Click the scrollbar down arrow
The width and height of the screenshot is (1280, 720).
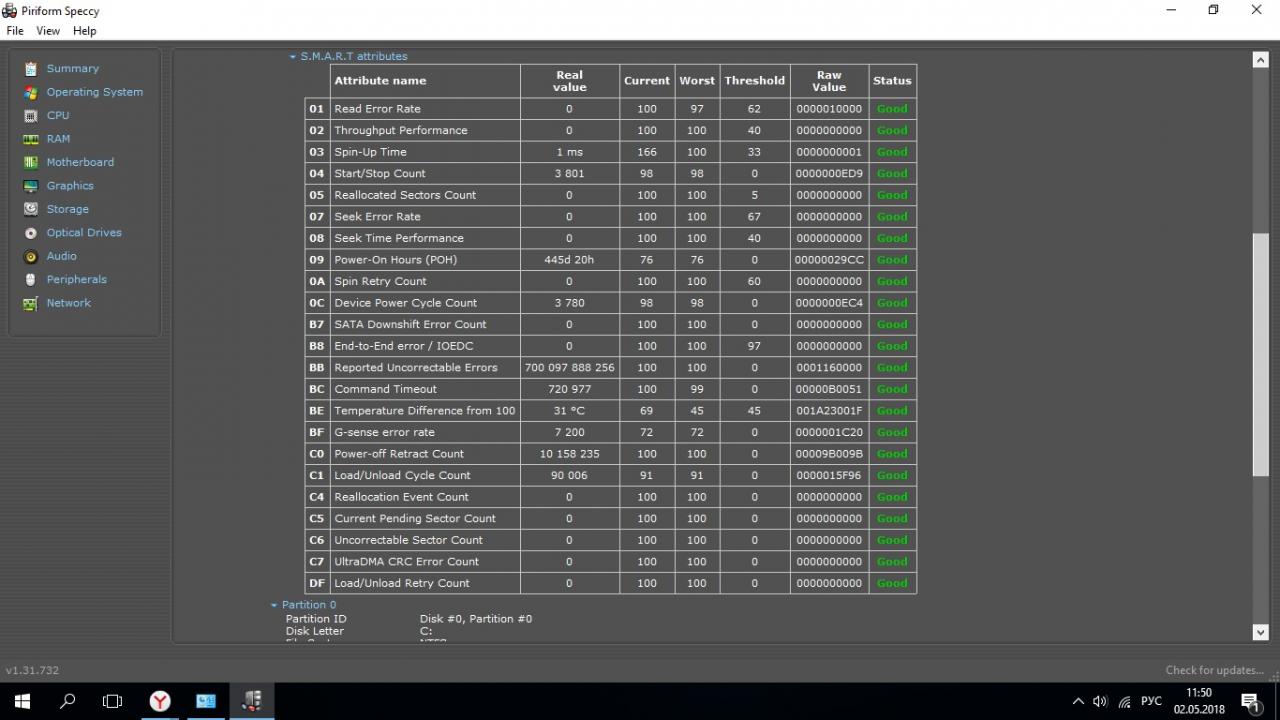coord(1260,632)
